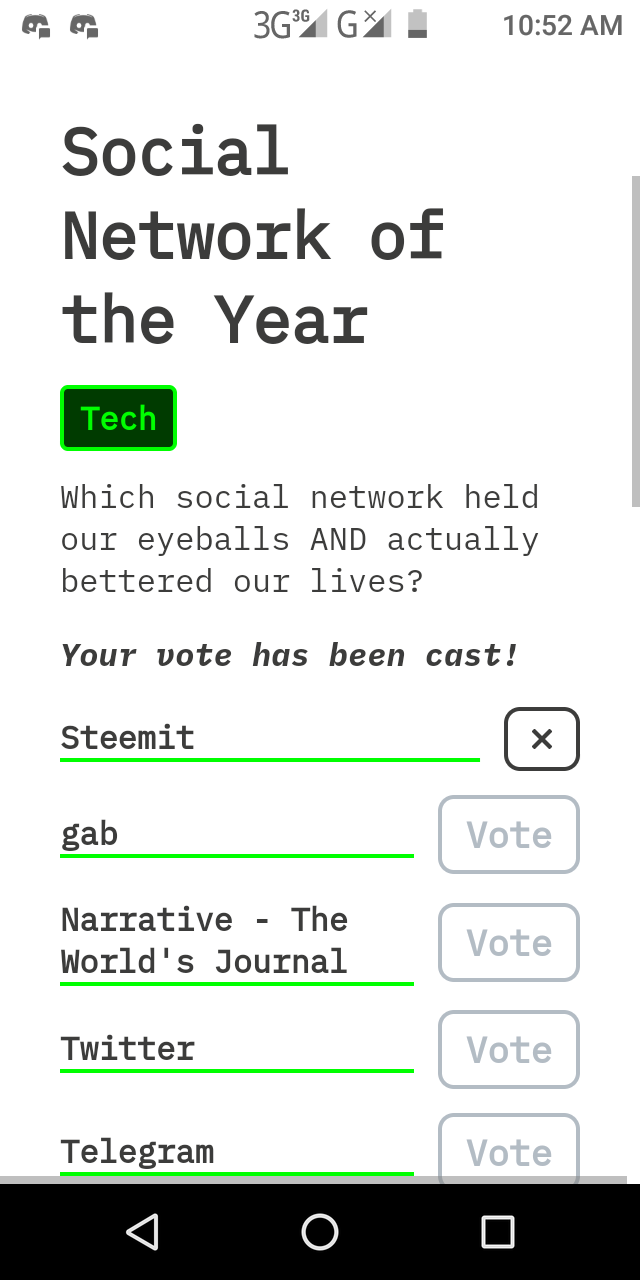
Task: Tap the 10:52 AM clock
Action: pos(563,25)
